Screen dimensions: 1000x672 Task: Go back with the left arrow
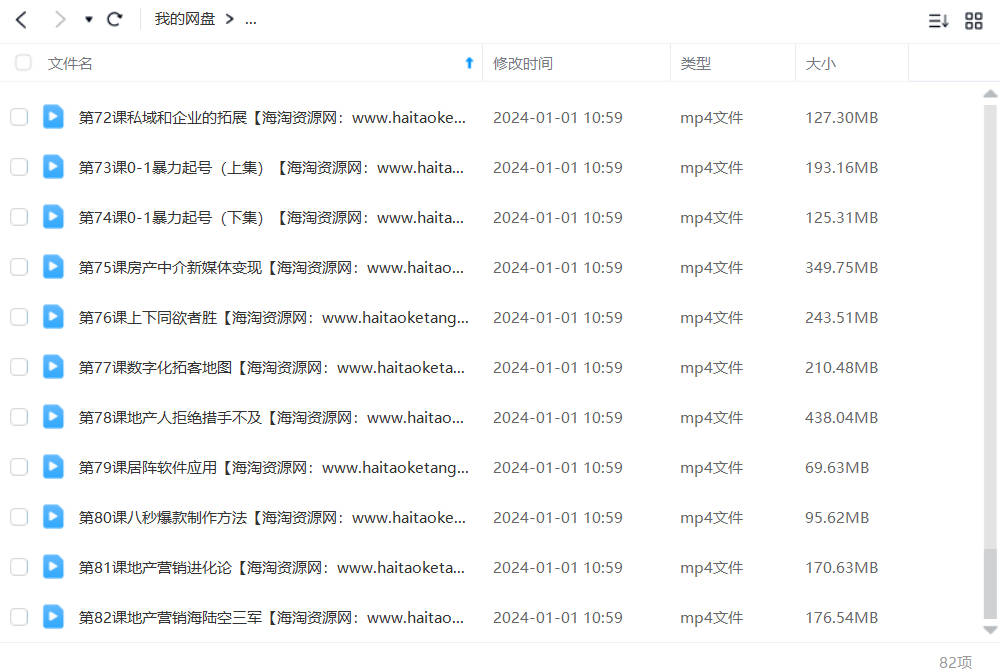(21, 20)
